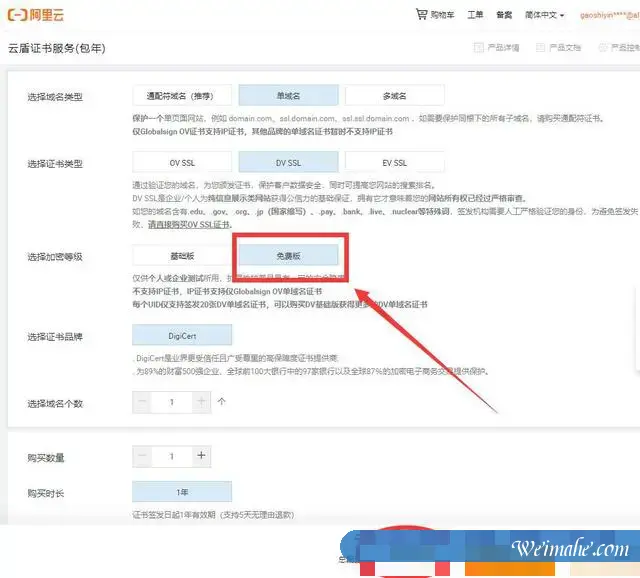This screenshot has width=640, height=578.
Task: Select the 单域名 domain type
Action: 288,96
